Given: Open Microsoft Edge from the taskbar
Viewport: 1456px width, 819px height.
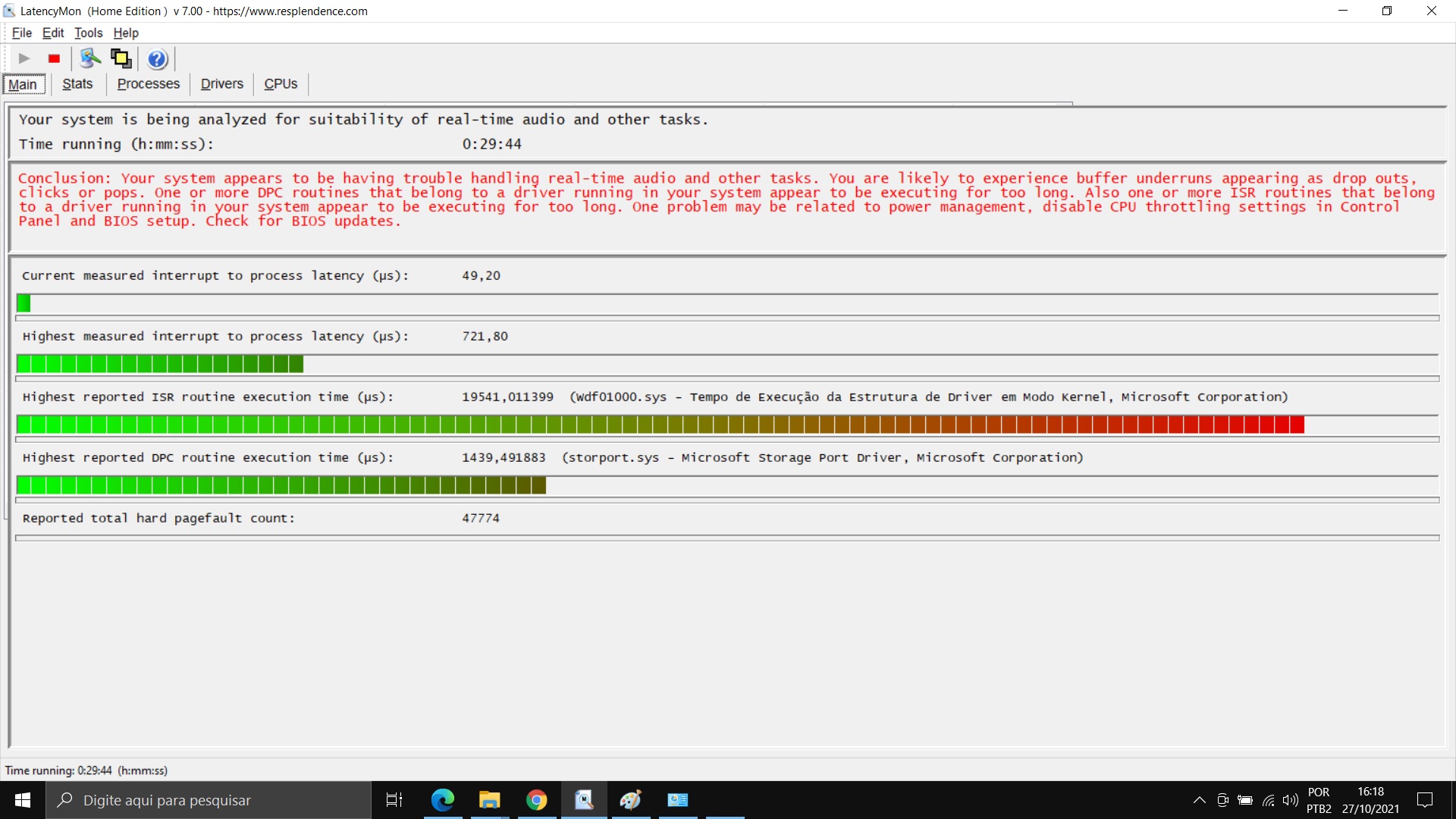Looking at the screenshot, I should pos(442,800).
